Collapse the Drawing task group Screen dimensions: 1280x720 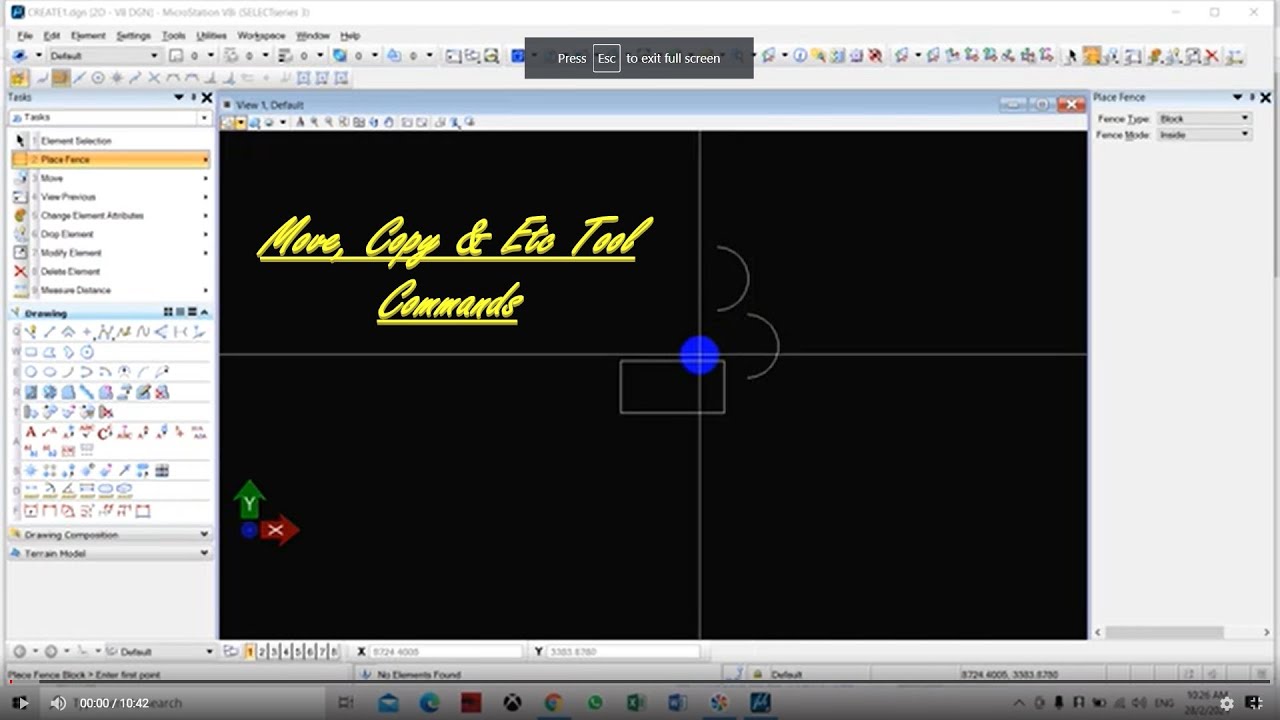(x=205, y=313)
